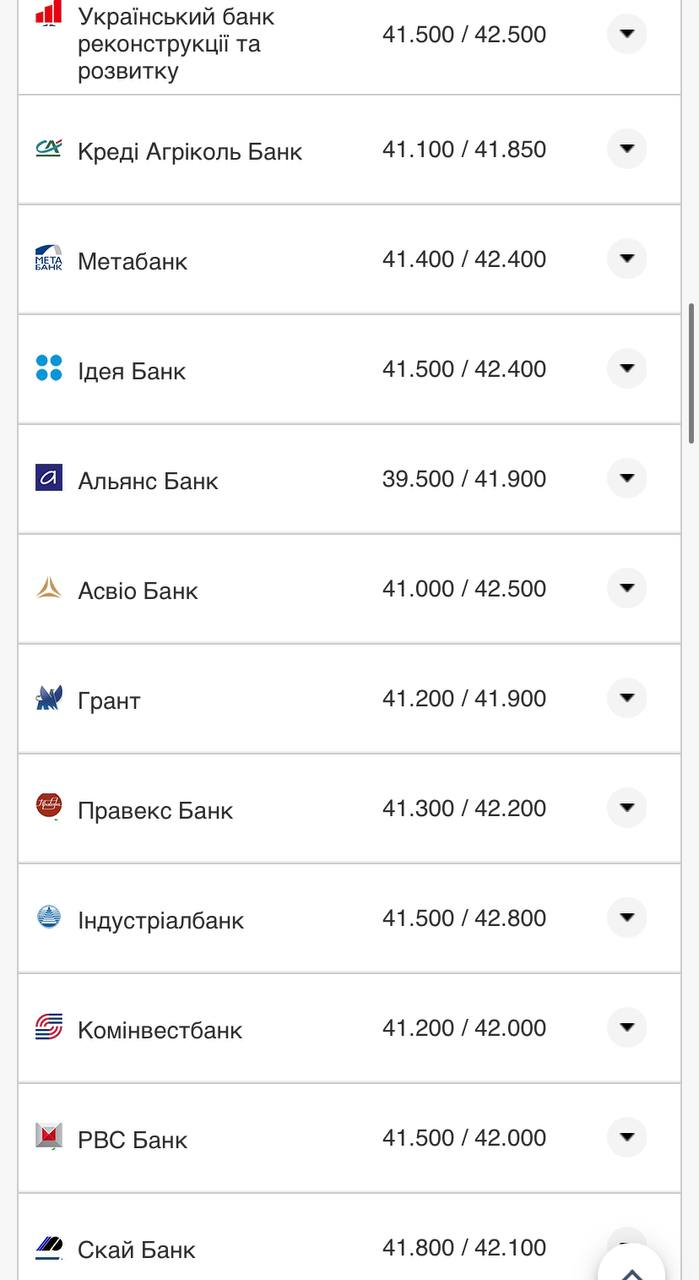Expand the Метабанк row details
This screenshot has height=1280, width=699.
point(627,259)
